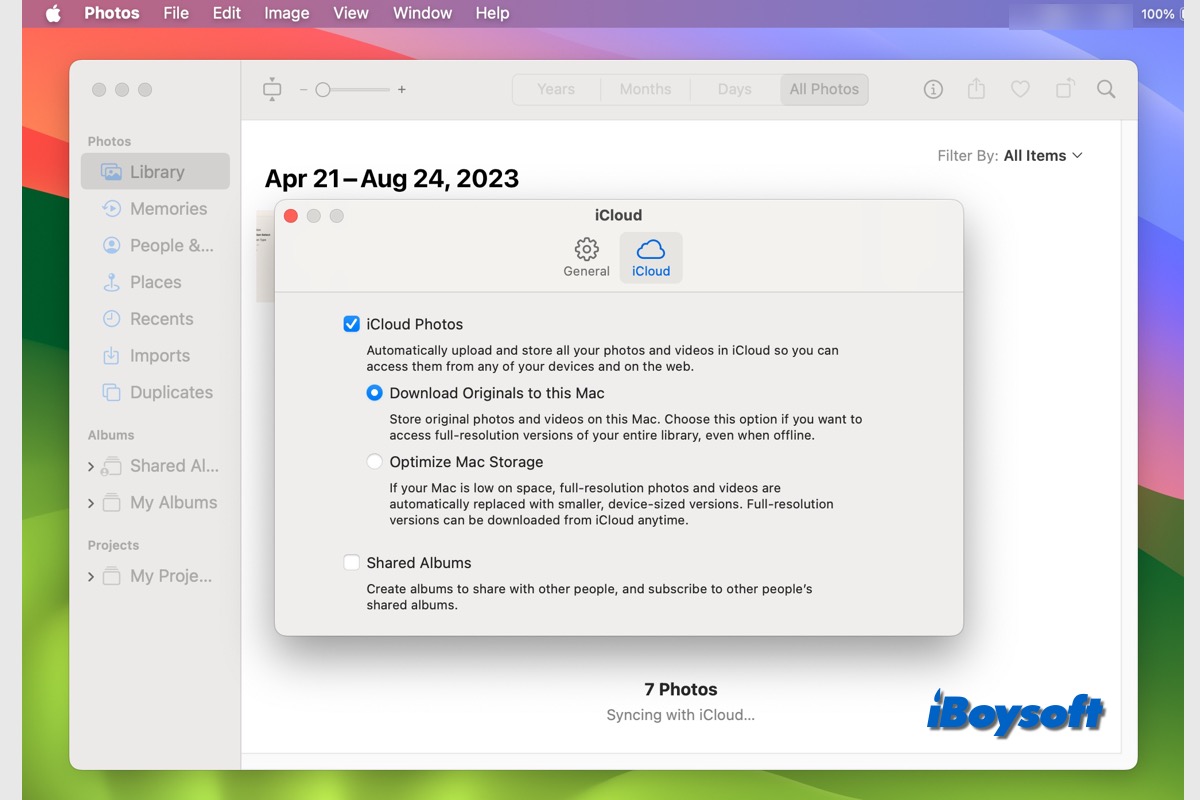Expand the Shared Albums sidebar group
The image size is (1200, 800).
(x=91, y=467)
